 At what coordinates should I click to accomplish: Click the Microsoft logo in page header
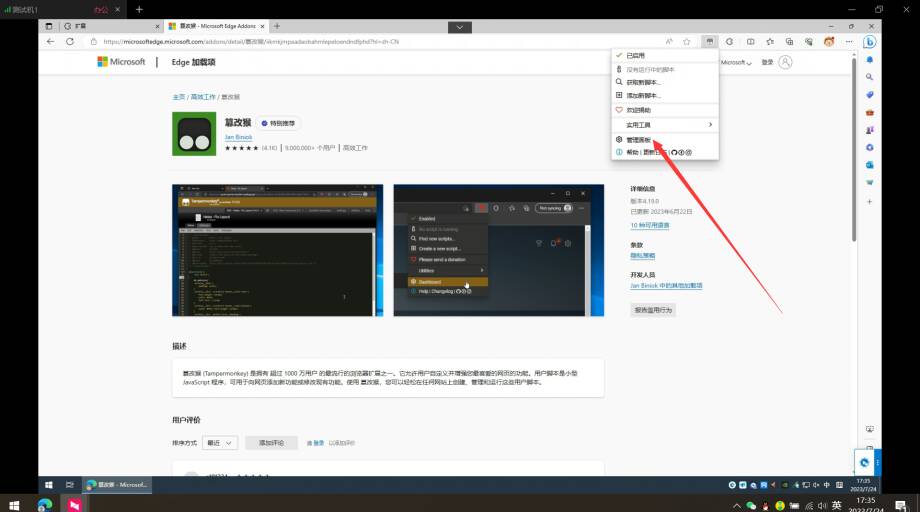[x=121, y=62]
